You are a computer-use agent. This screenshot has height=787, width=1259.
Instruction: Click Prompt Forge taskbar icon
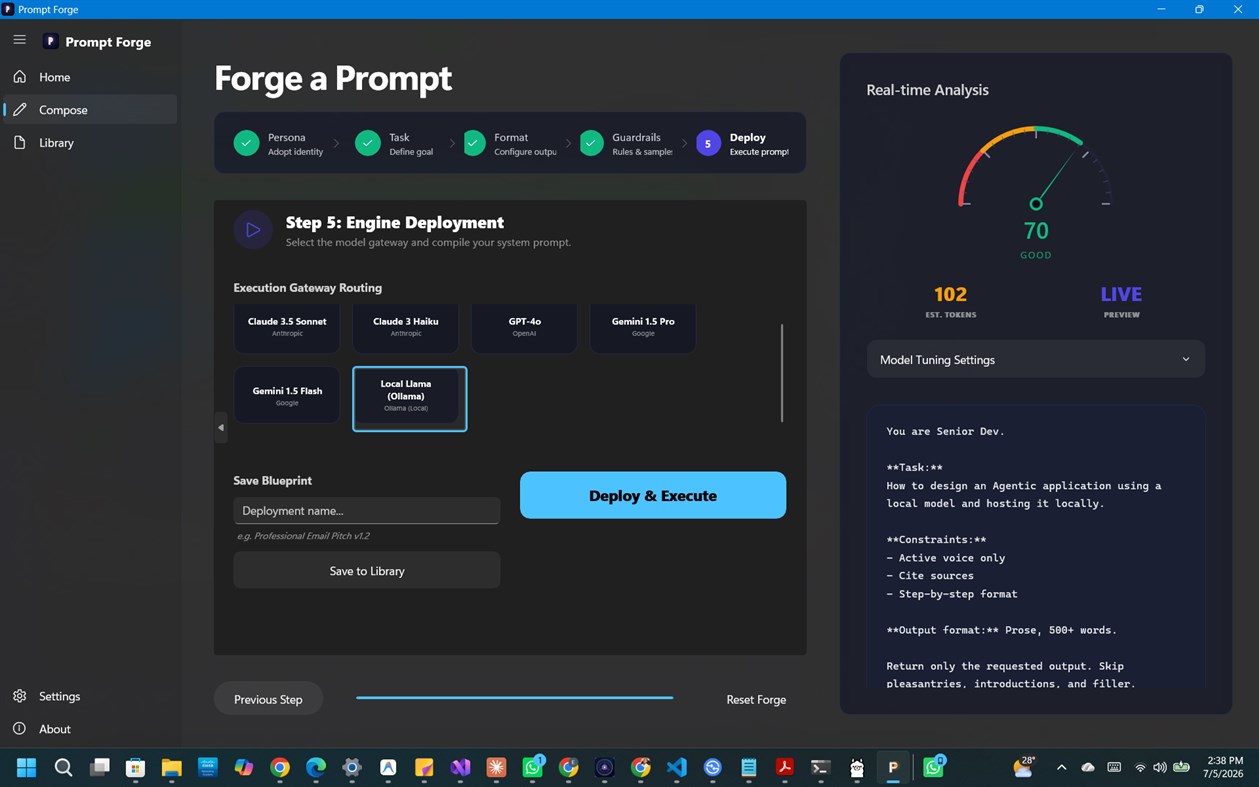[893, 768]
